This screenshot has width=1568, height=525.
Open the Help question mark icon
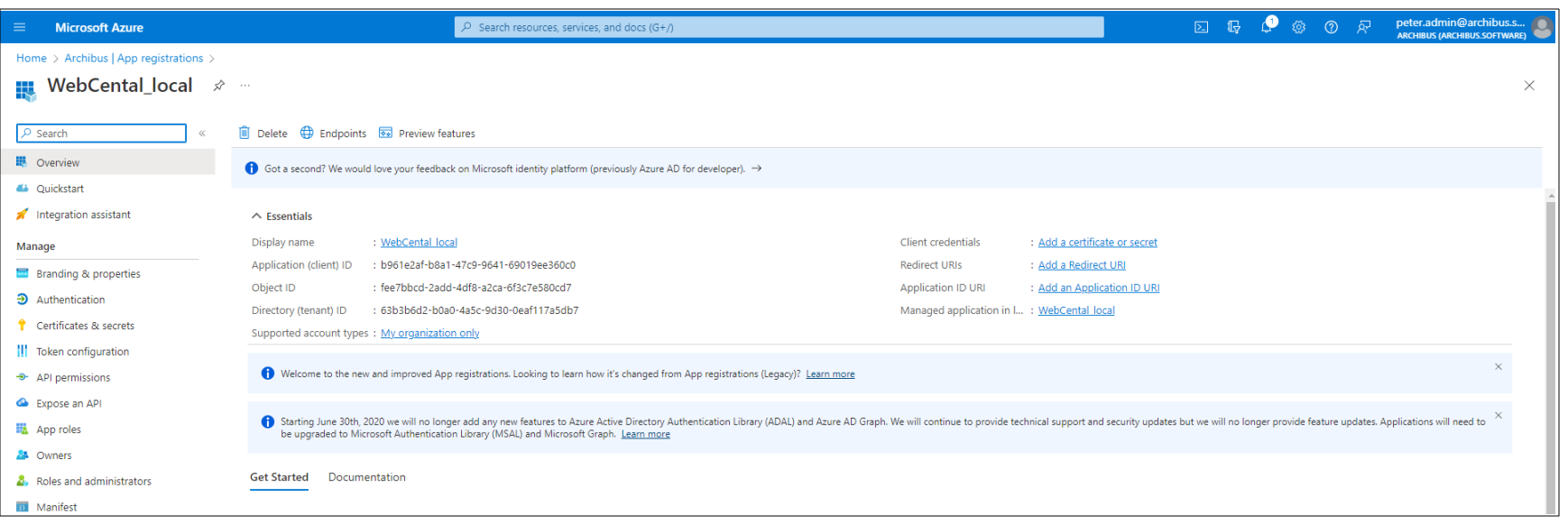[1332, 27]
